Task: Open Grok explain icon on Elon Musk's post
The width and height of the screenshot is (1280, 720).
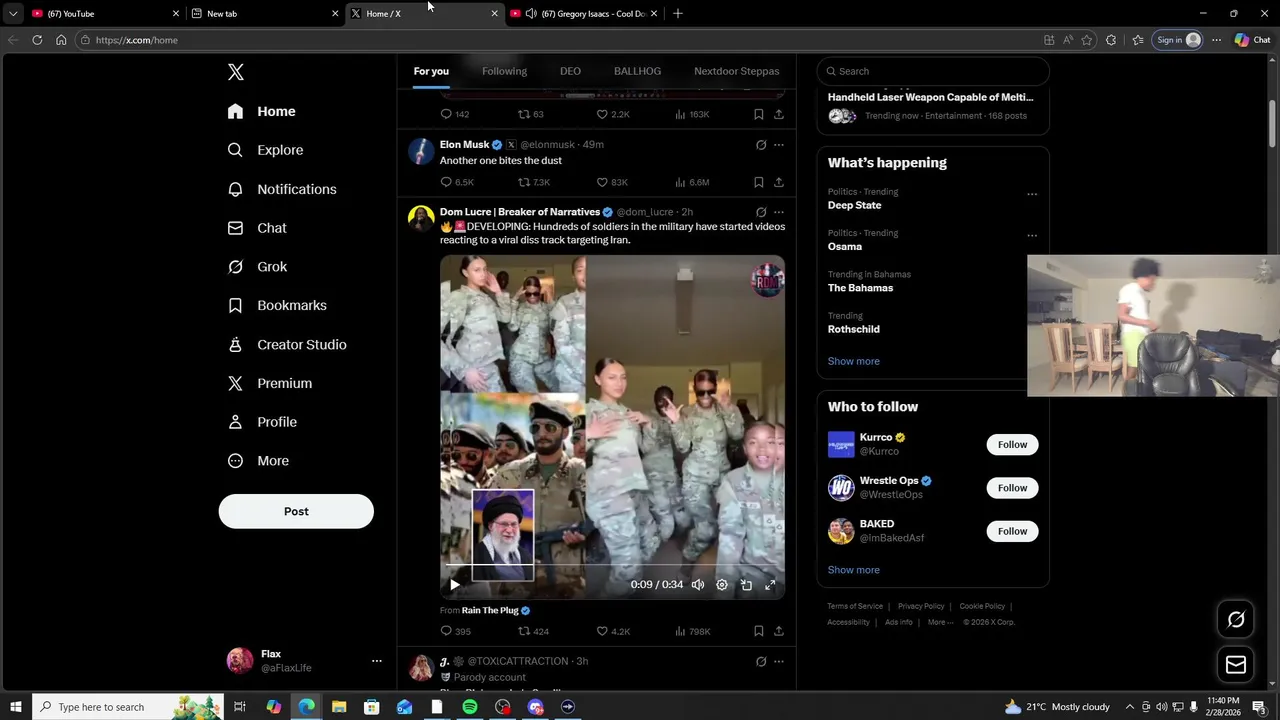Action: 761,145
